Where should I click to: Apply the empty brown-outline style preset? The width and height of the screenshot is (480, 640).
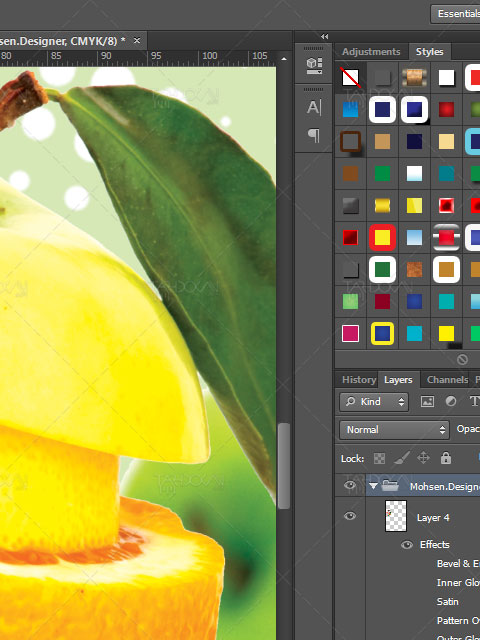[x=350, y=142]
